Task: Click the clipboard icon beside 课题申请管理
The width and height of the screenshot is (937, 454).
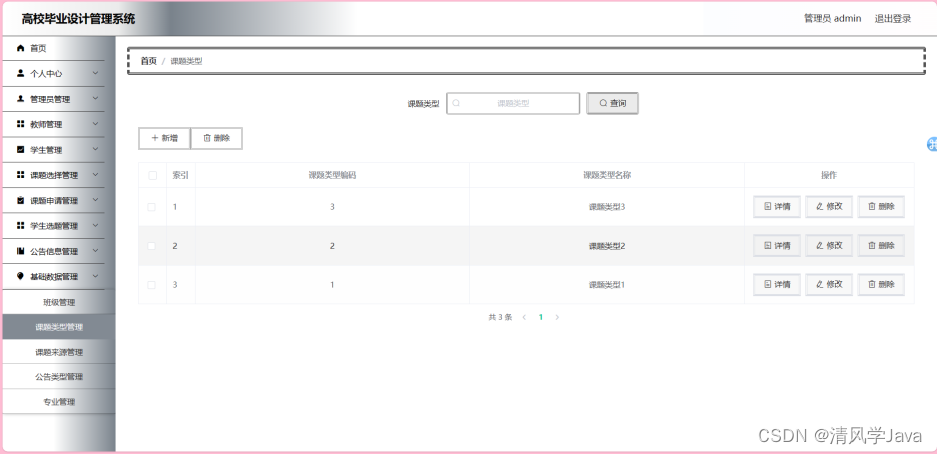Action: click(21, 200)
